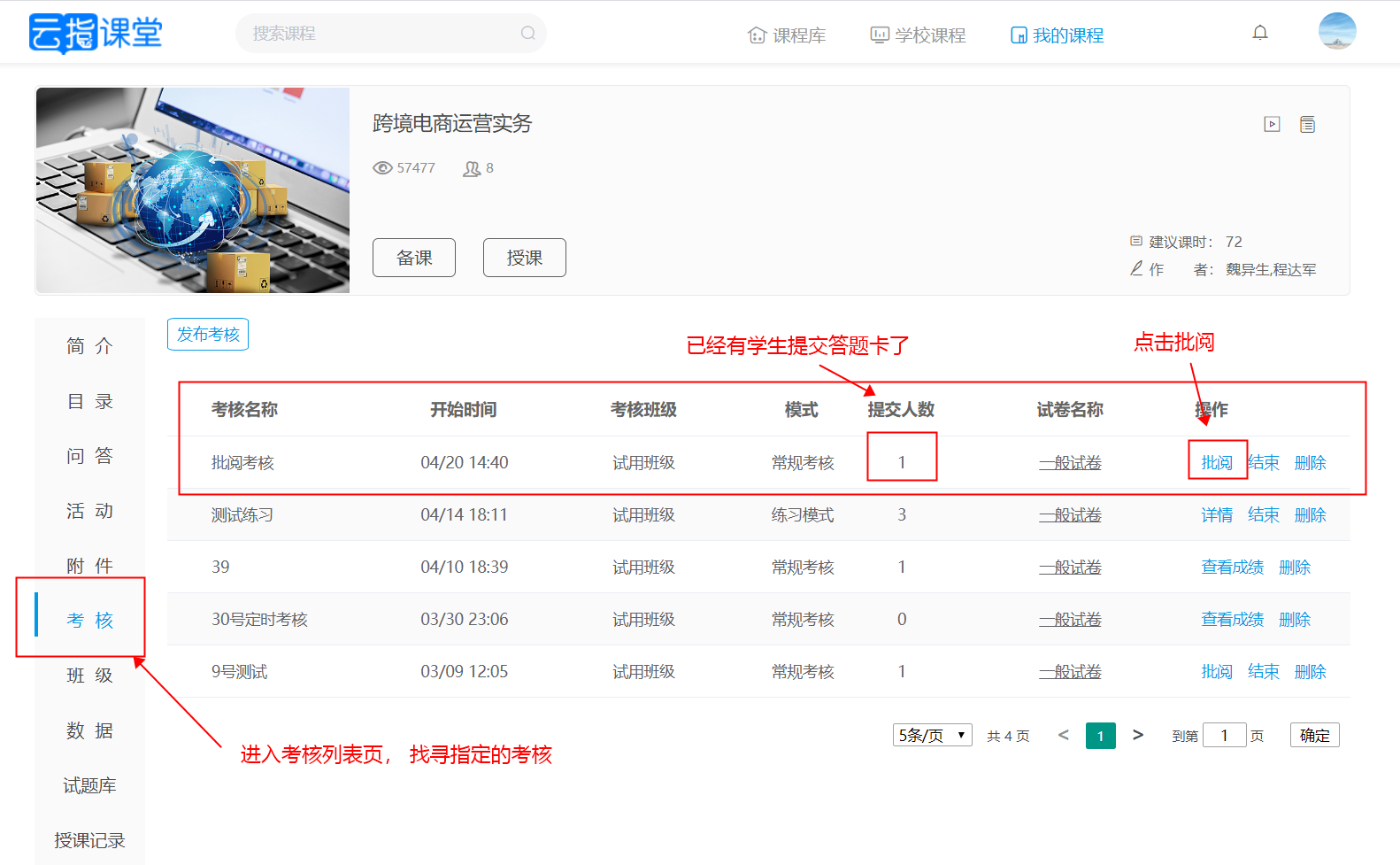Open 课程库 from the top navigation
The image size is (1400, 865).
tap(787, 35)
